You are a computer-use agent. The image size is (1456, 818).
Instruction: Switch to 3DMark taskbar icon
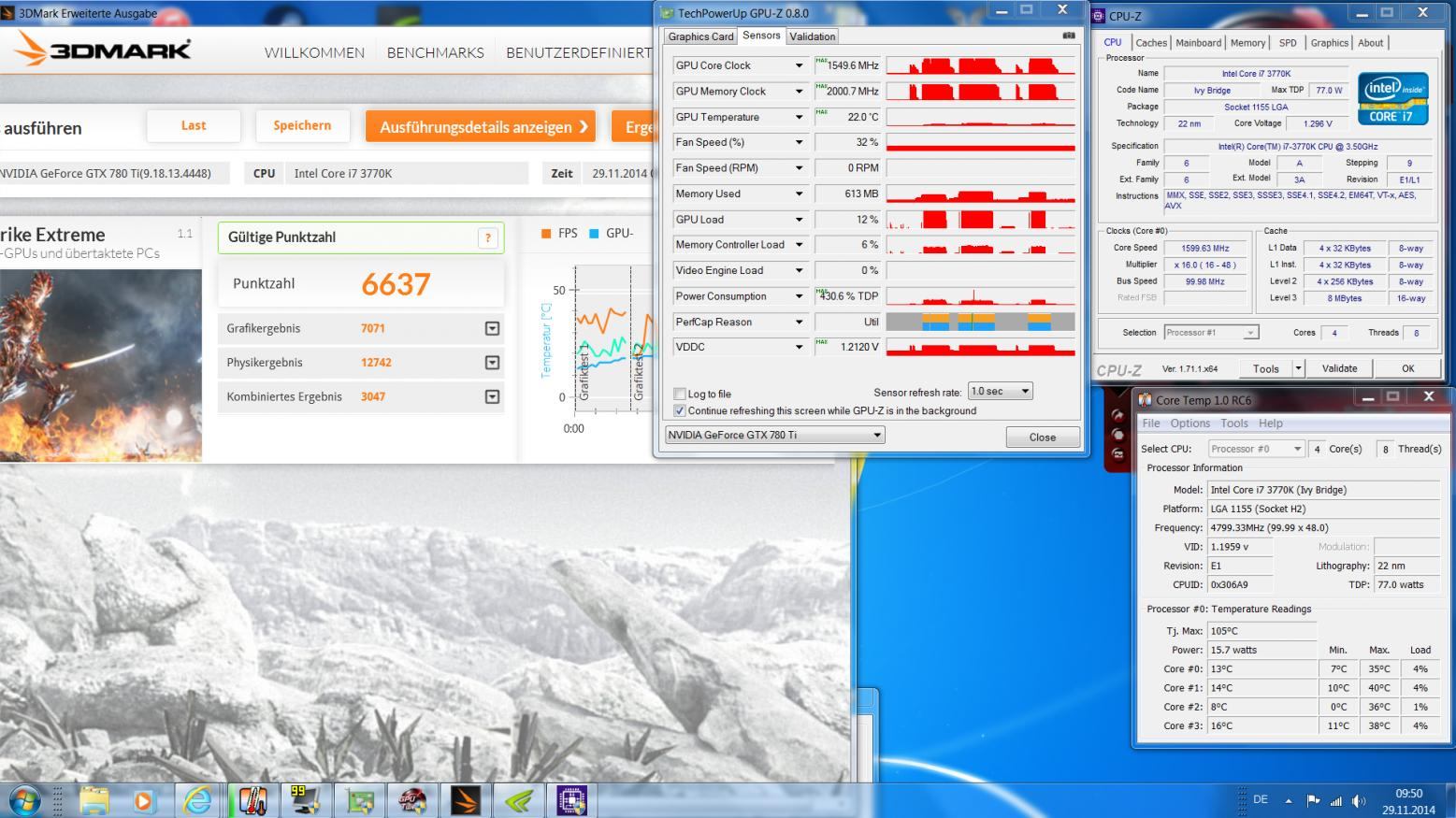[x=465, y=801]
